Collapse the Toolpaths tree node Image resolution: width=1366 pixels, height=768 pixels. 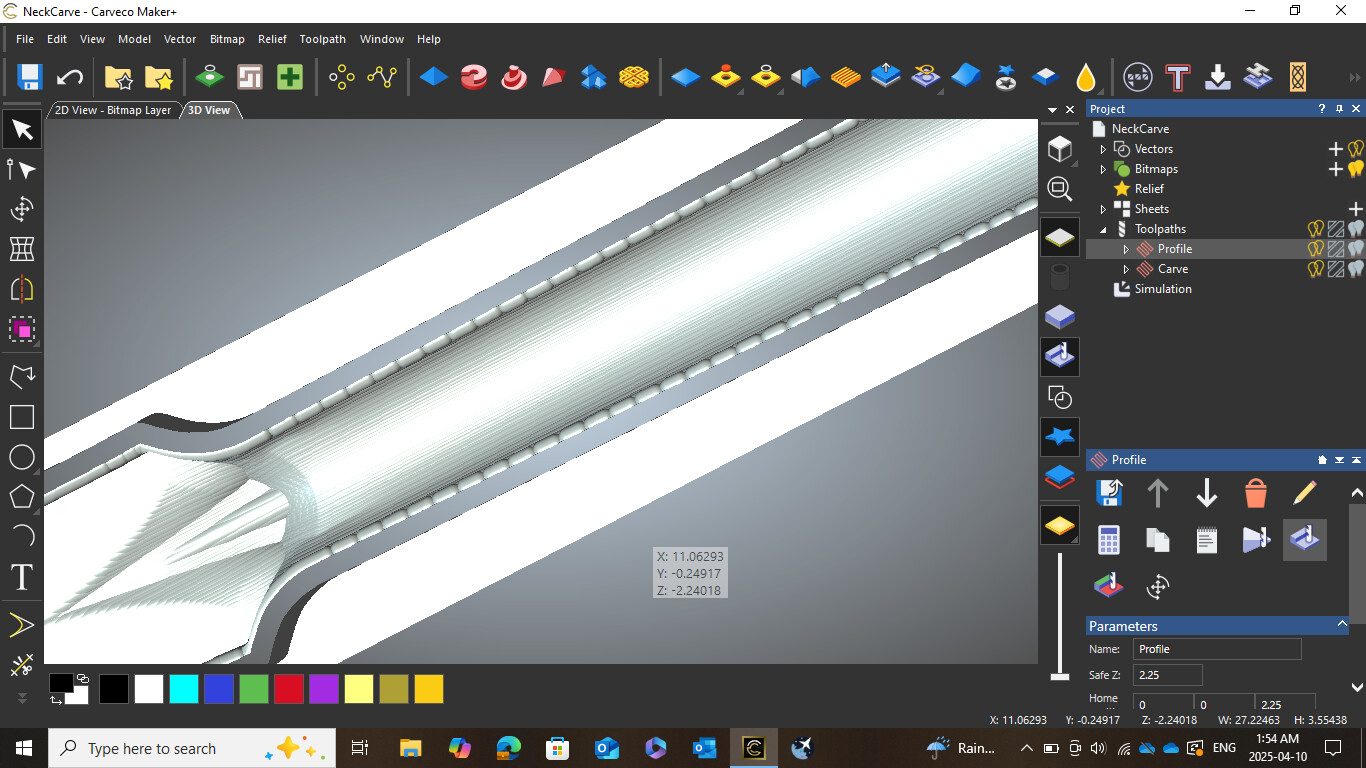1104,229
